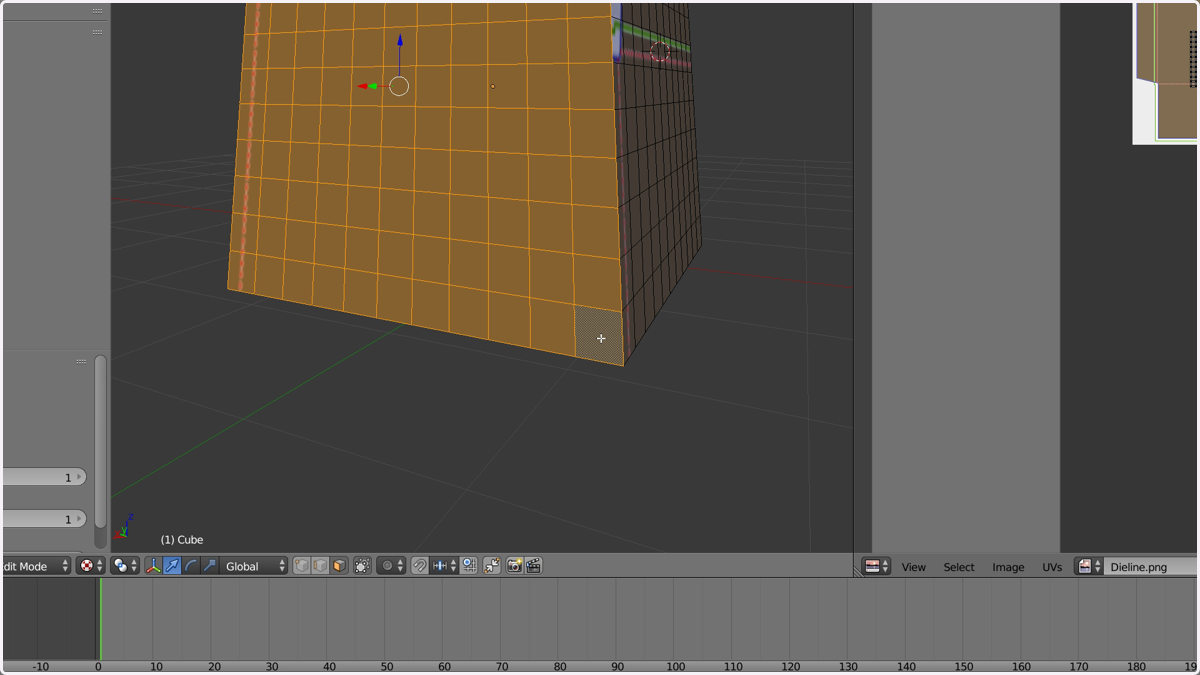Open the proportional editing dropdown
The image size is (1200, 675).
[x=391, y=566]
